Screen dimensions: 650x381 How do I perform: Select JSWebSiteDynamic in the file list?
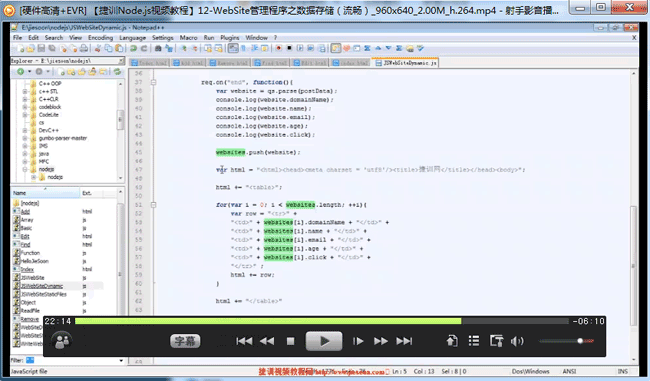click(42, 286)
